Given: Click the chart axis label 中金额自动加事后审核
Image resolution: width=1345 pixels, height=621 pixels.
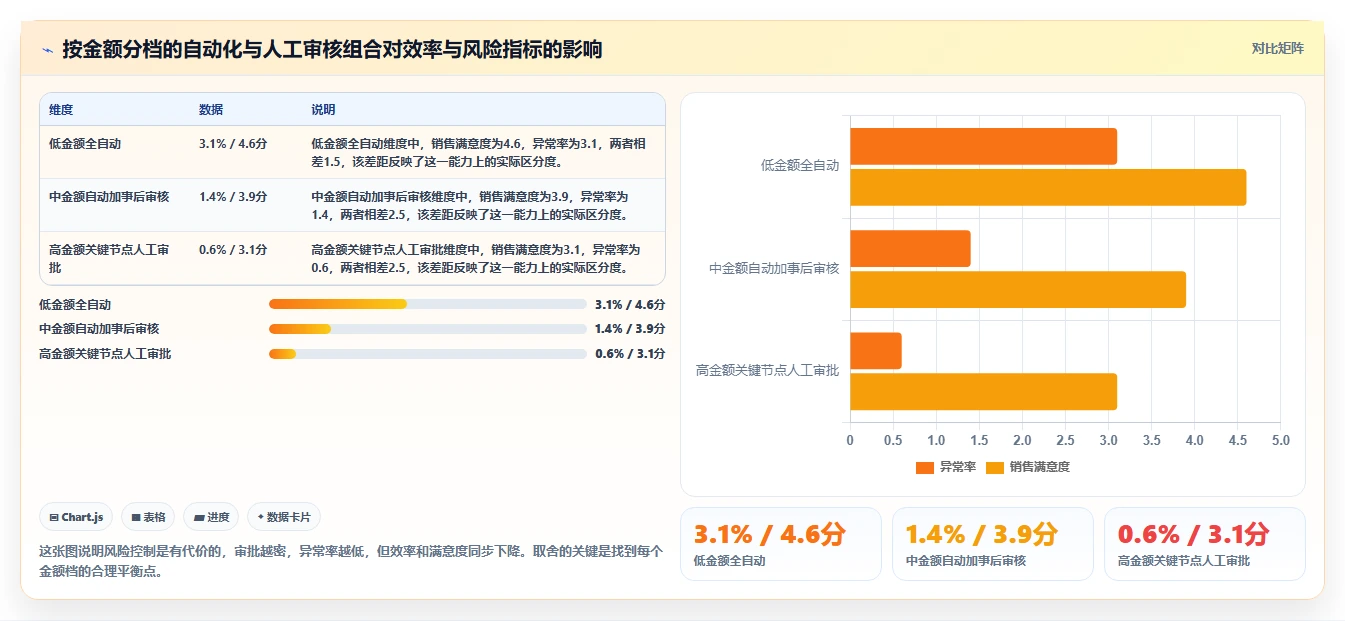Looking at the screenshot, I should [774, 269].
